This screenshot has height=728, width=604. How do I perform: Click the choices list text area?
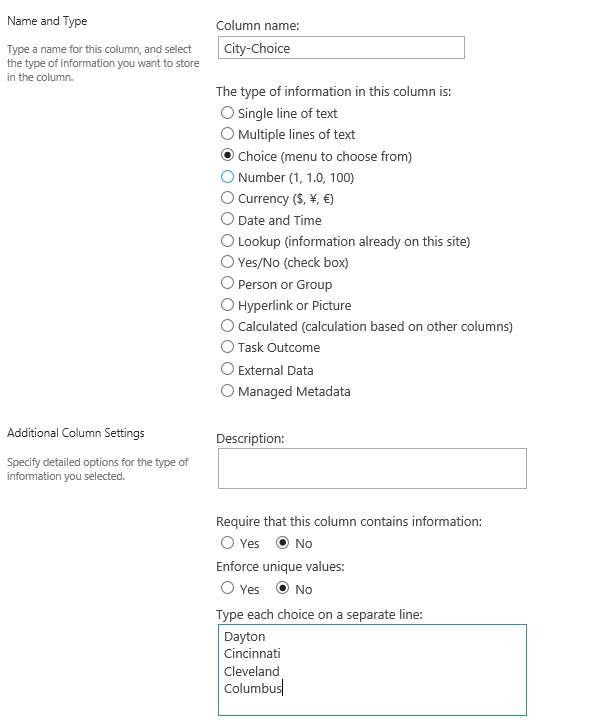pos(371,670)
